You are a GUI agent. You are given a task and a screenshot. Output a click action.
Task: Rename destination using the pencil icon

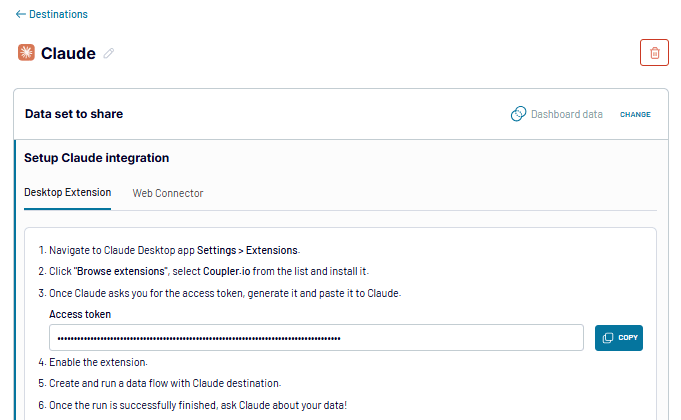tap(109, 54)
